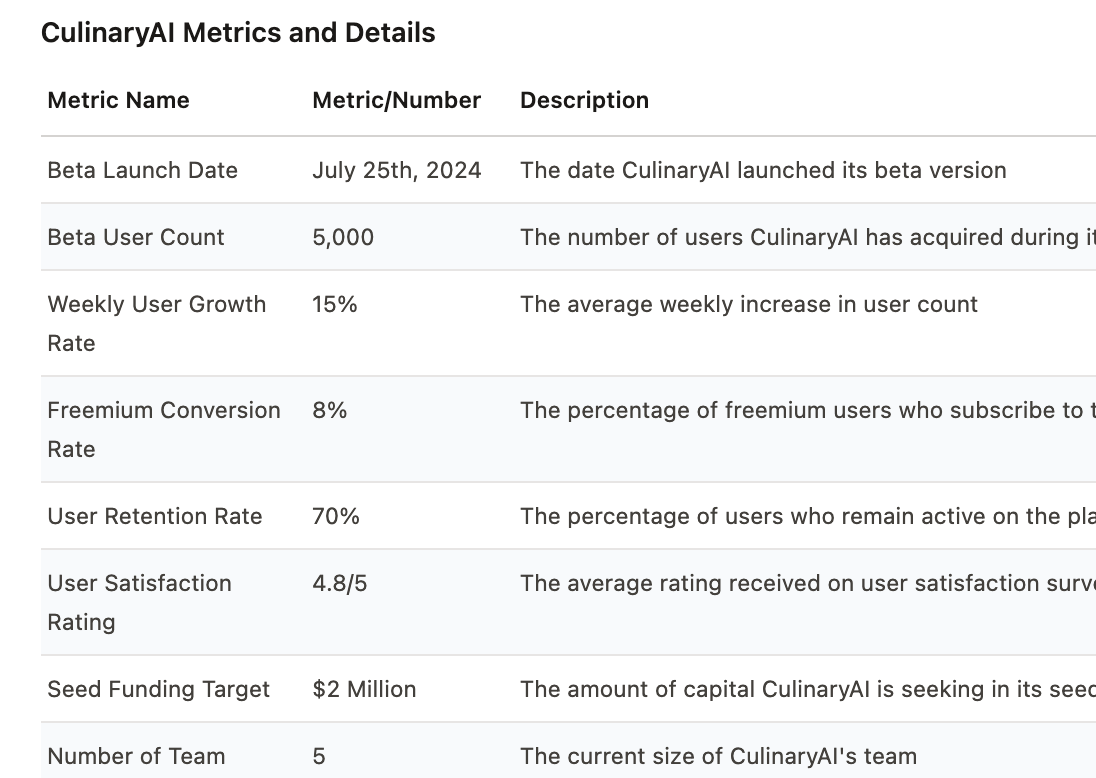Click the 70% retention value
Screen dimensions: 1096x778
335,516
